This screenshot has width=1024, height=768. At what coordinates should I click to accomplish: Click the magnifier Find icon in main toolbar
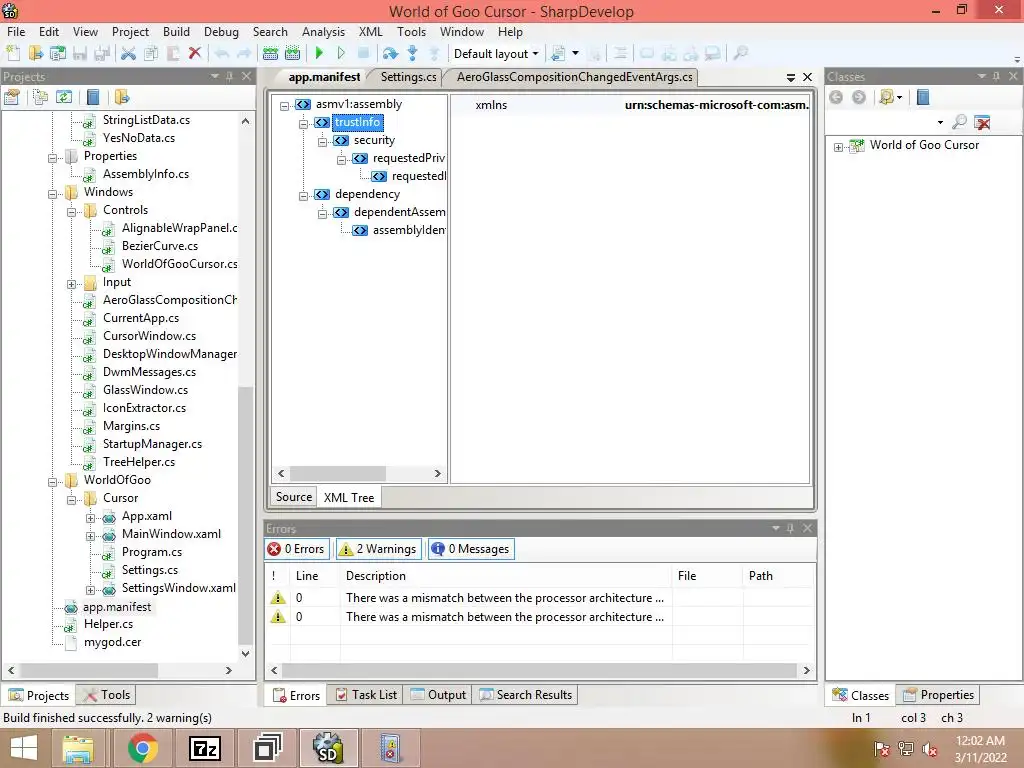click(x=741, y=54)
